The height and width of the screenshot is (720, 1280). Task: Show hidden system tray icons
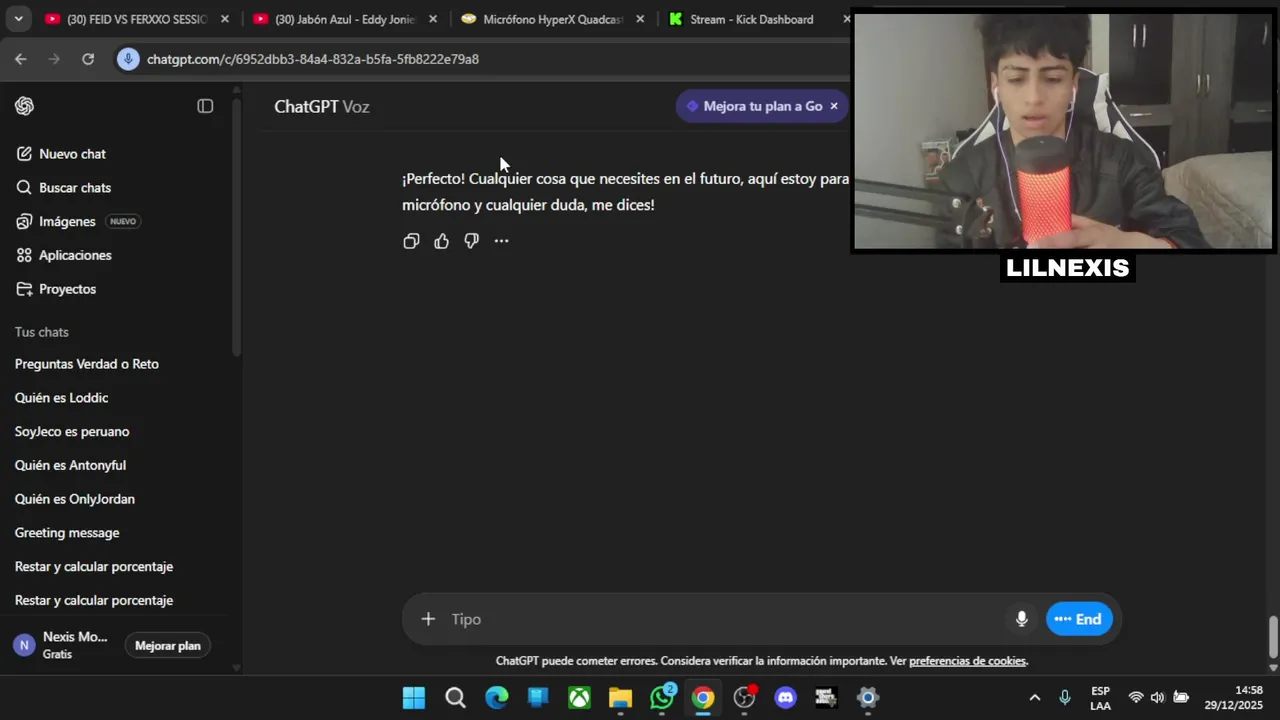point(1035,698)
